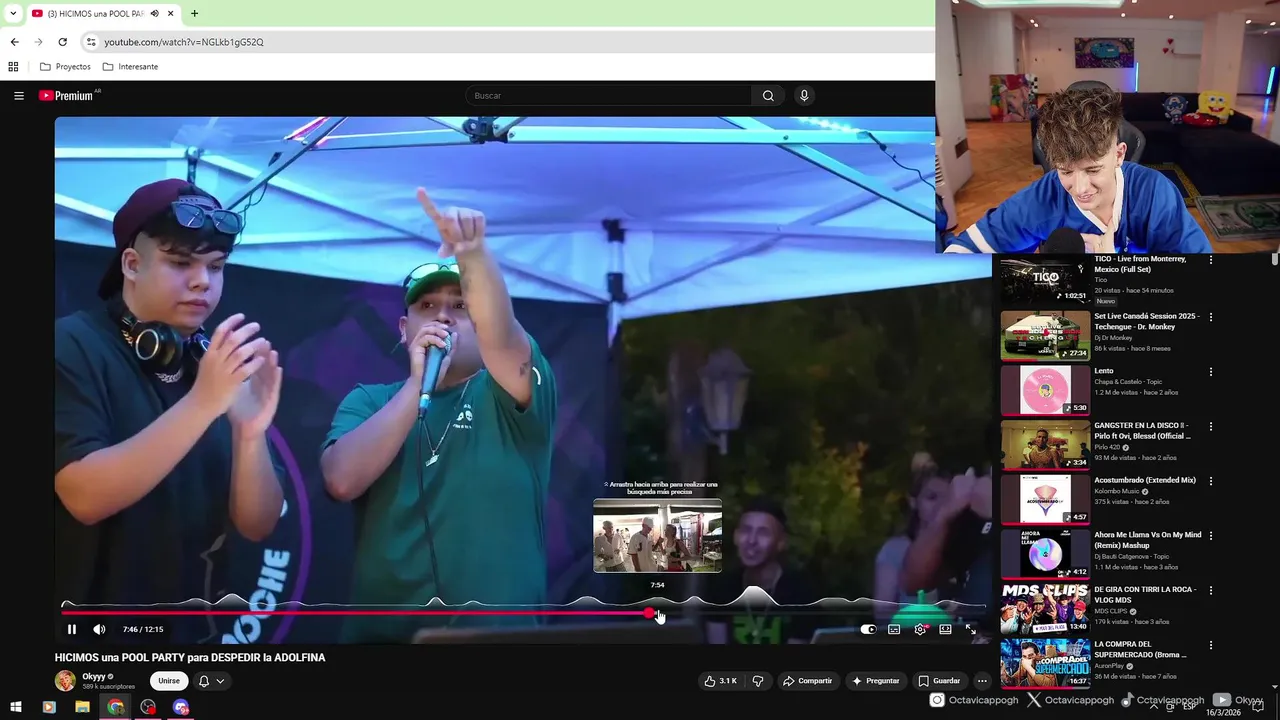The height and width of the screenshot is (720, 1280).
Task: Mute the tab via speaker icon
Action: pyautogui.click(x=154, y=14)
